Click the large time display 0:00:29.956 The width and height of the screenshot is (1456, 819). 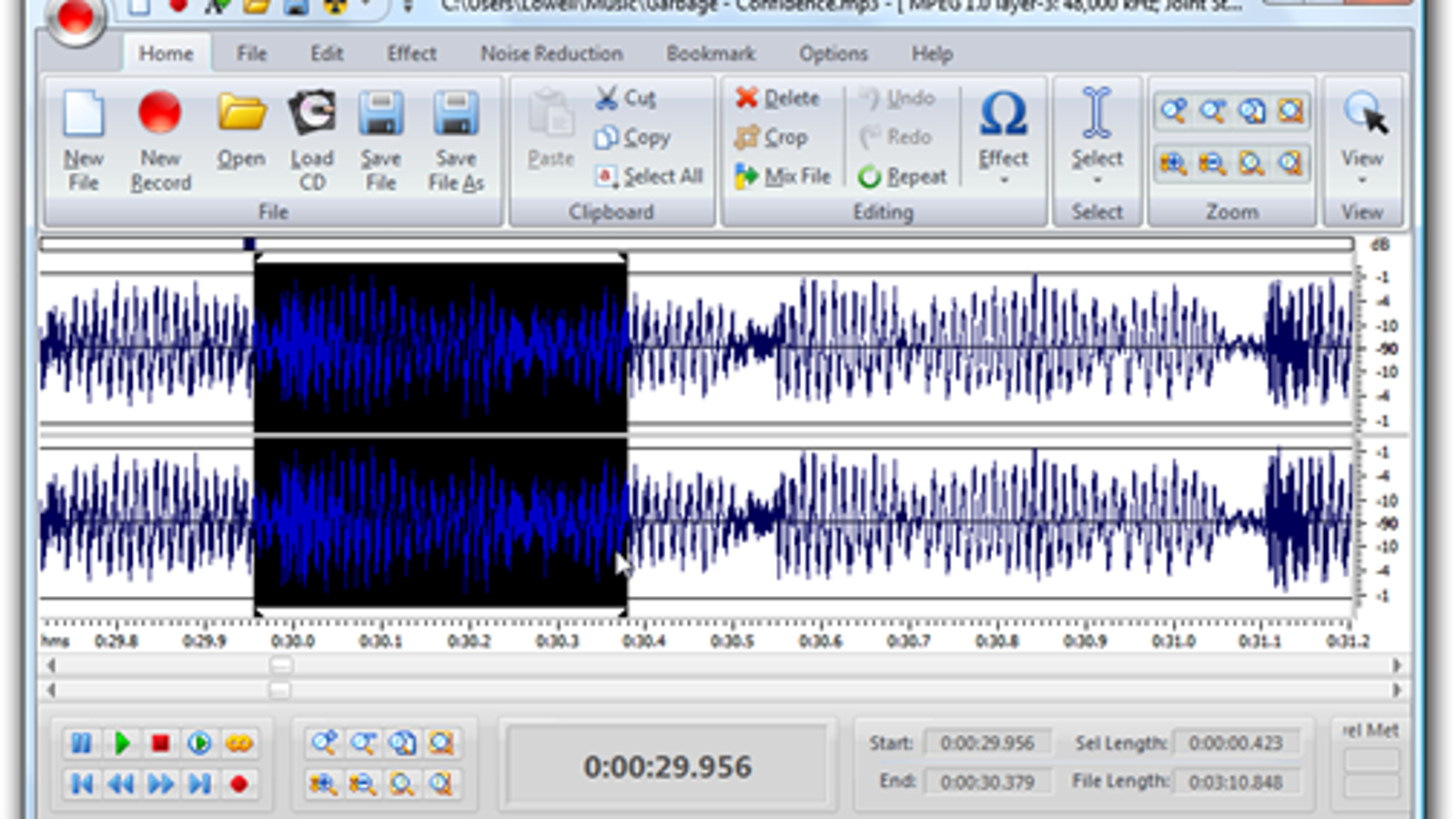pos(668,766)
